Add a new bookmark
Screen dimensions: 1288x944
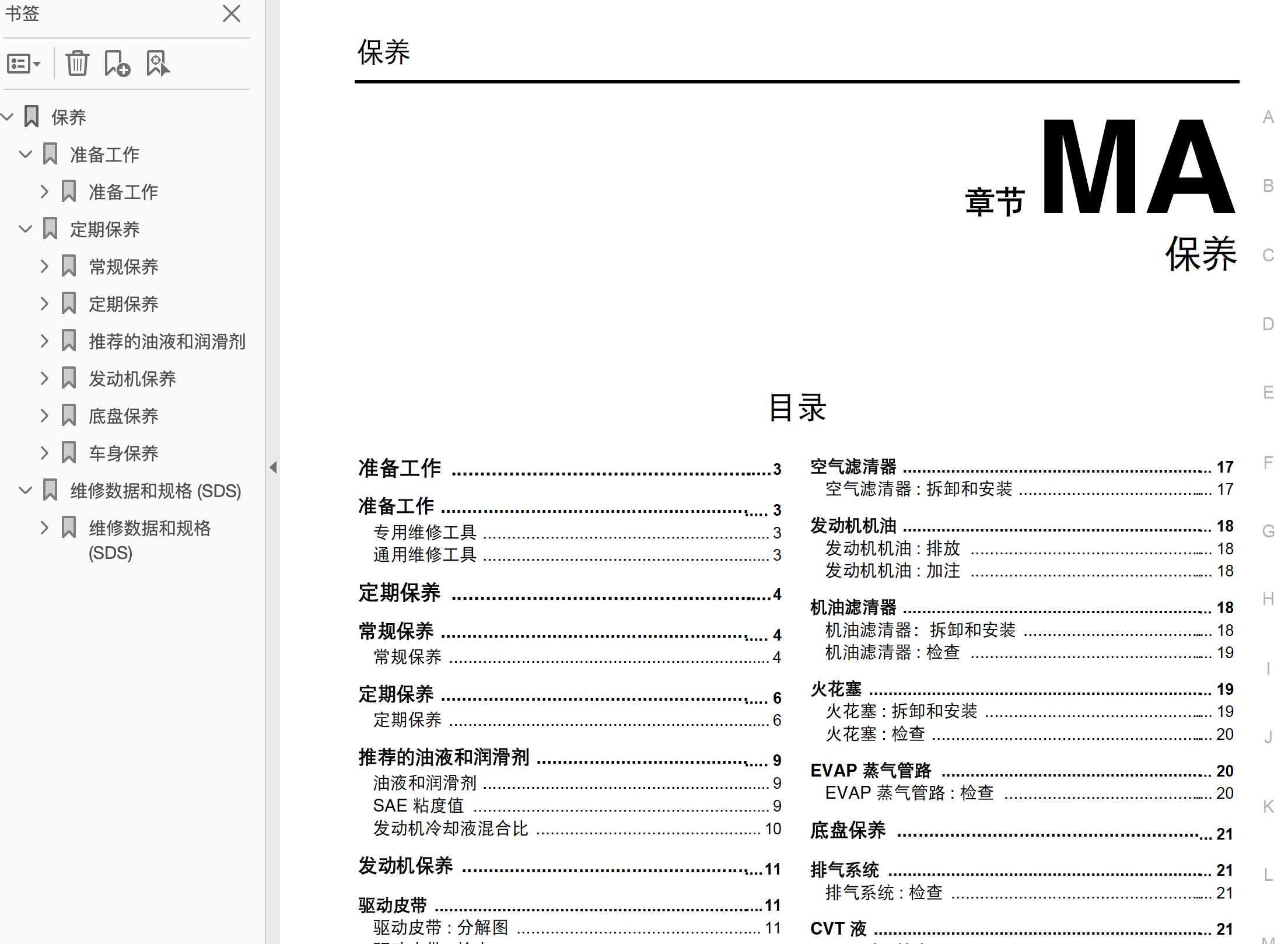pos(117,63)
